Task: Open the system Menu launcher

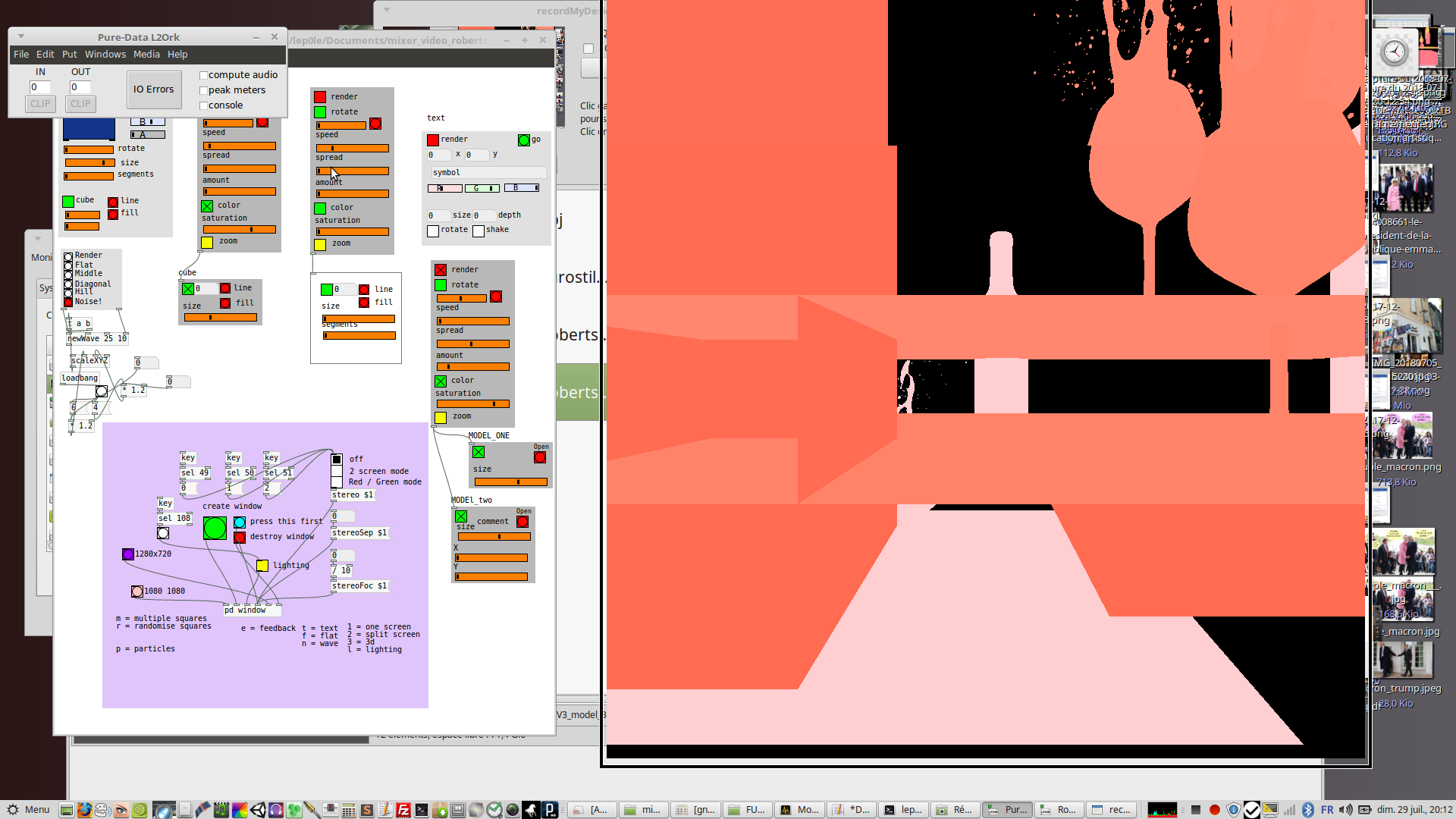Action: click(x=29, y=810)
